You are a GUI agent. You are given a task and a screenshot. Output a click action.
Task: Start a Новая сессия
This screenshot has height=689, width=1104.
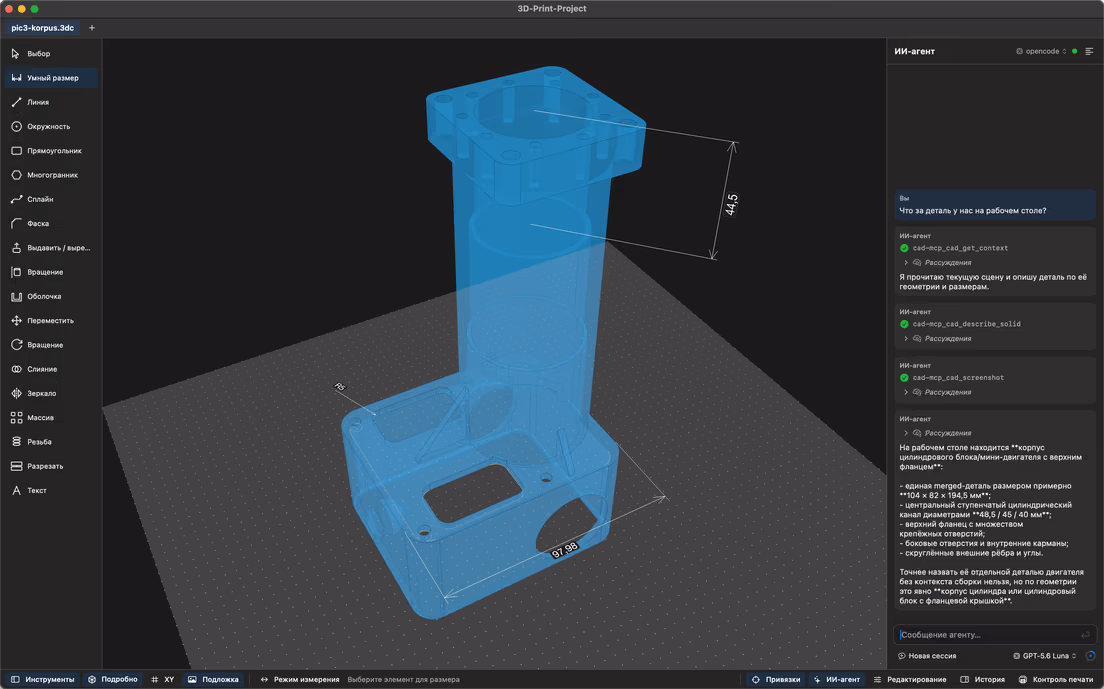pyautogui.click(x=927, y=656)
